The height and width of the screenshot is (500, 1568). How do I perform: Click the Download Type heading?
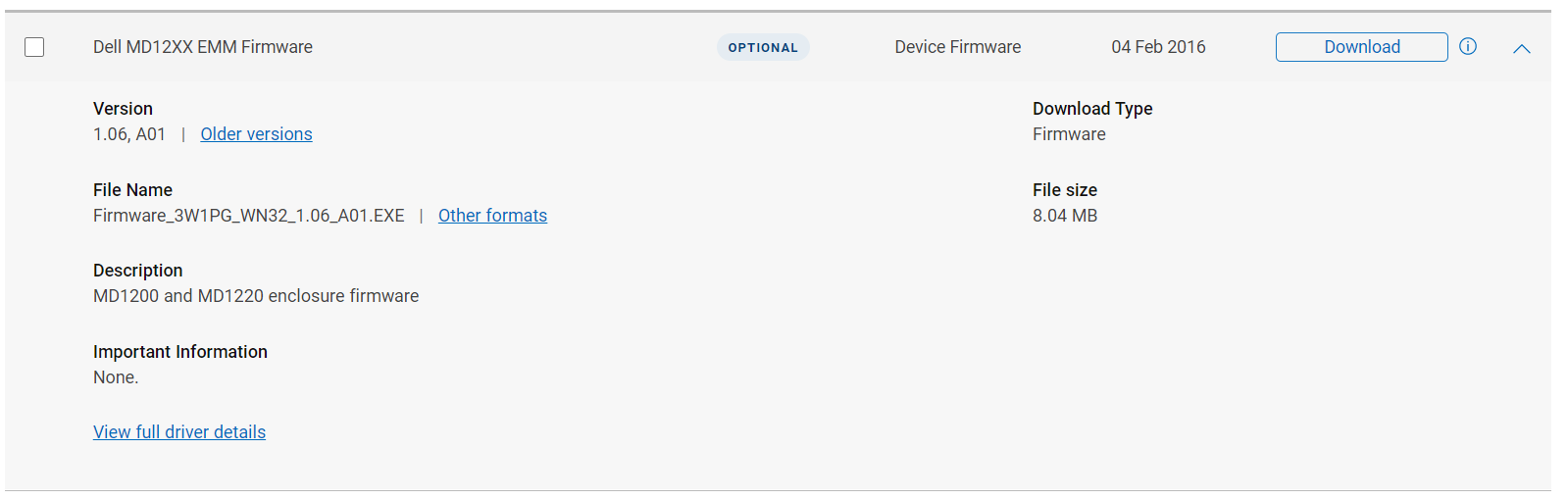coord(1092,109)
